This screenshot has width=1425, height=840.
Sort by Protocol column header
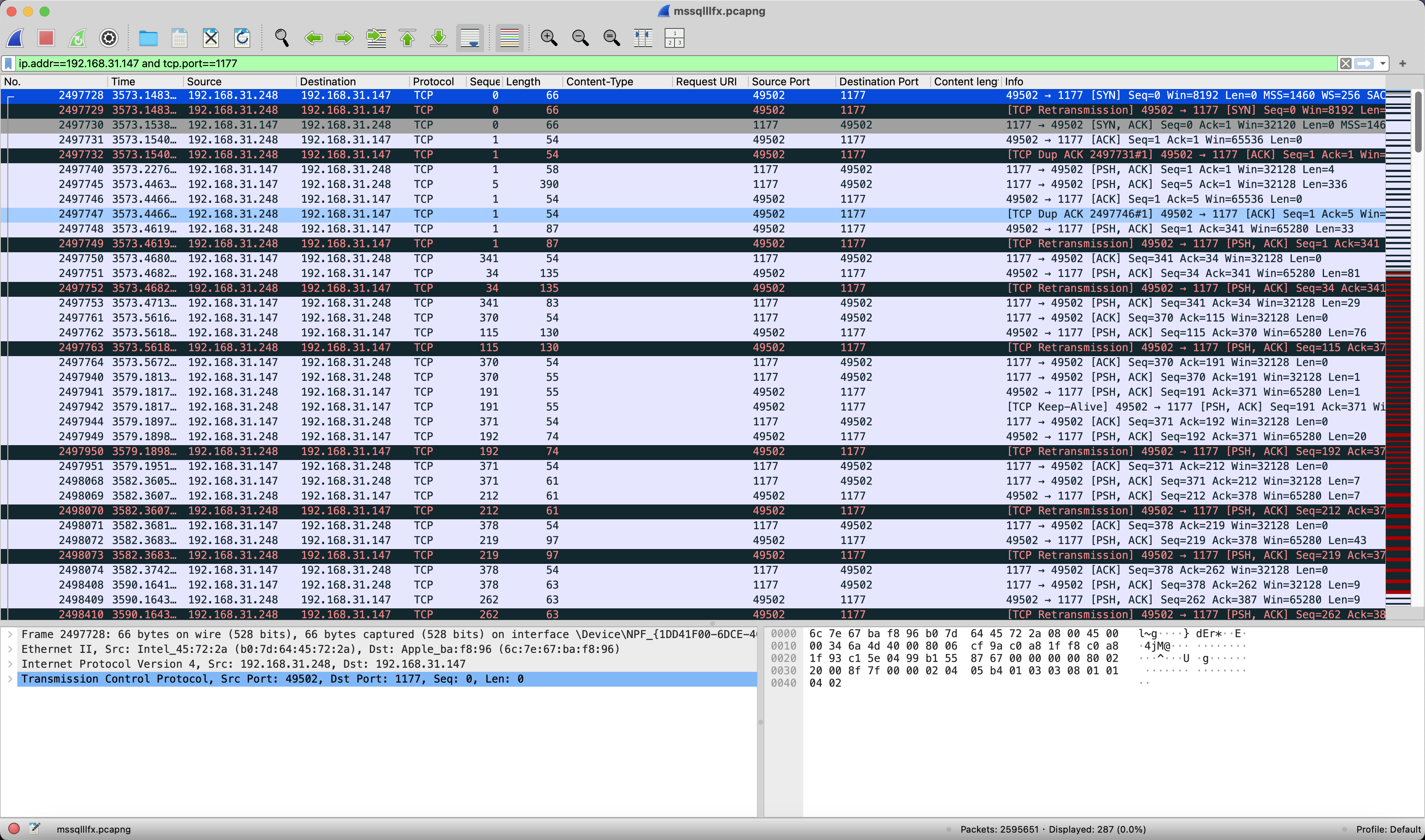click(437, 82)
